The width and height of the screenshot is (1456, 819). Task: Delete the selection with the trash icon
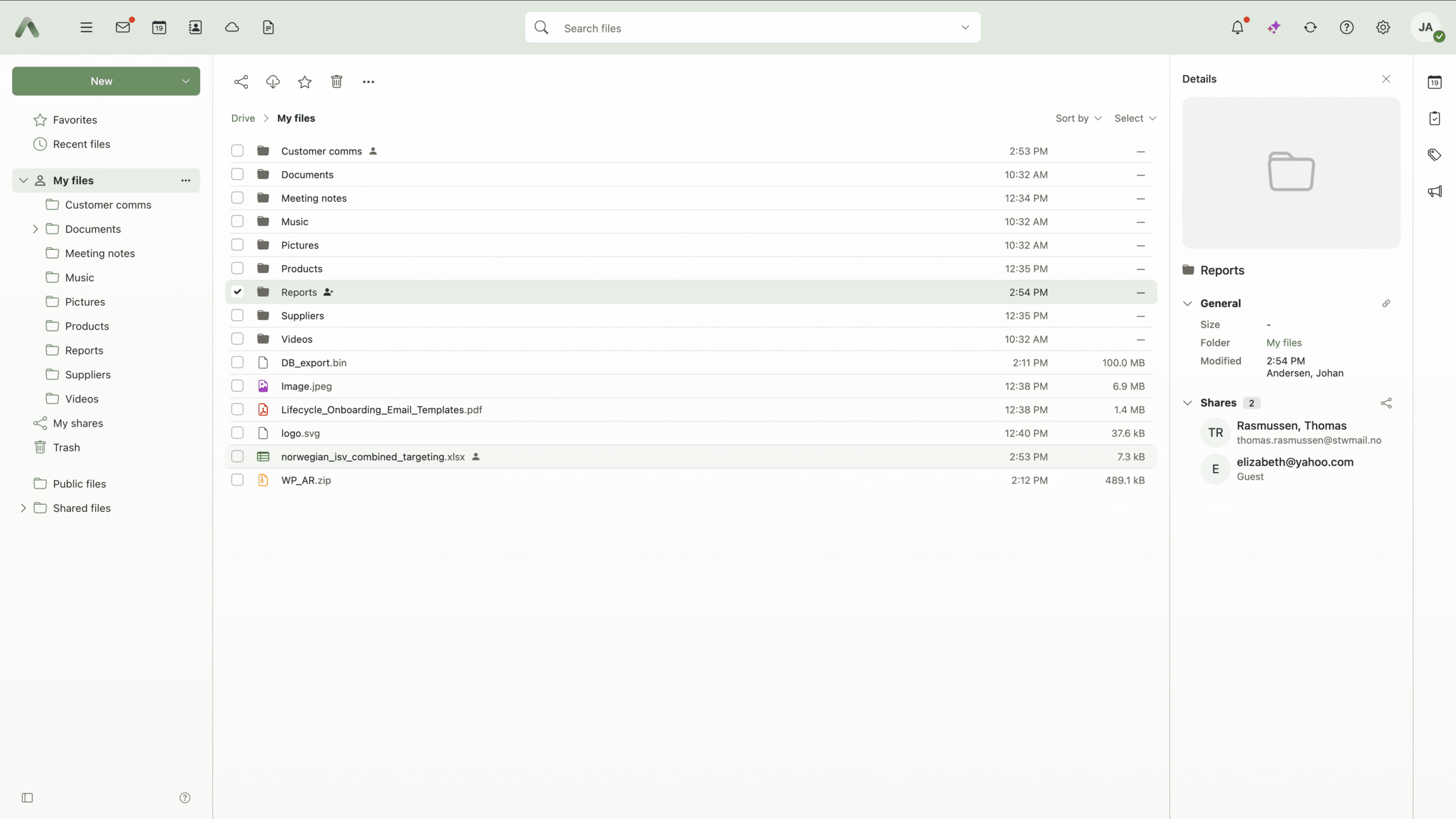[337, 82]
